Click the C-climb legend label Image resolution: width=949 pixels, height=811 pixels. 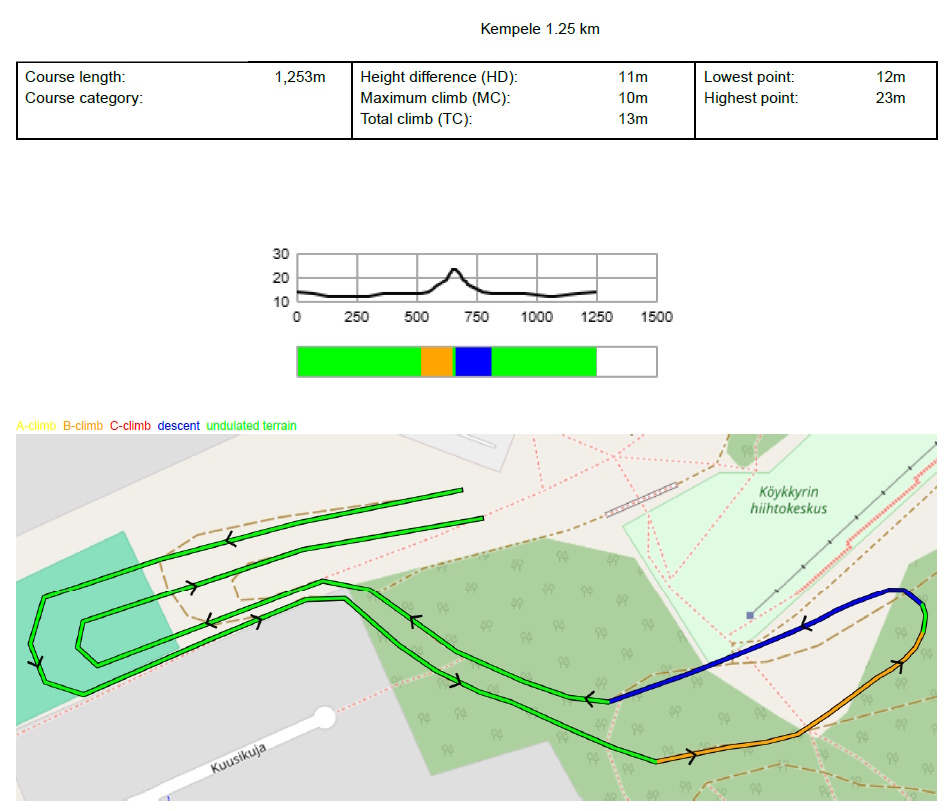(130, 426)
